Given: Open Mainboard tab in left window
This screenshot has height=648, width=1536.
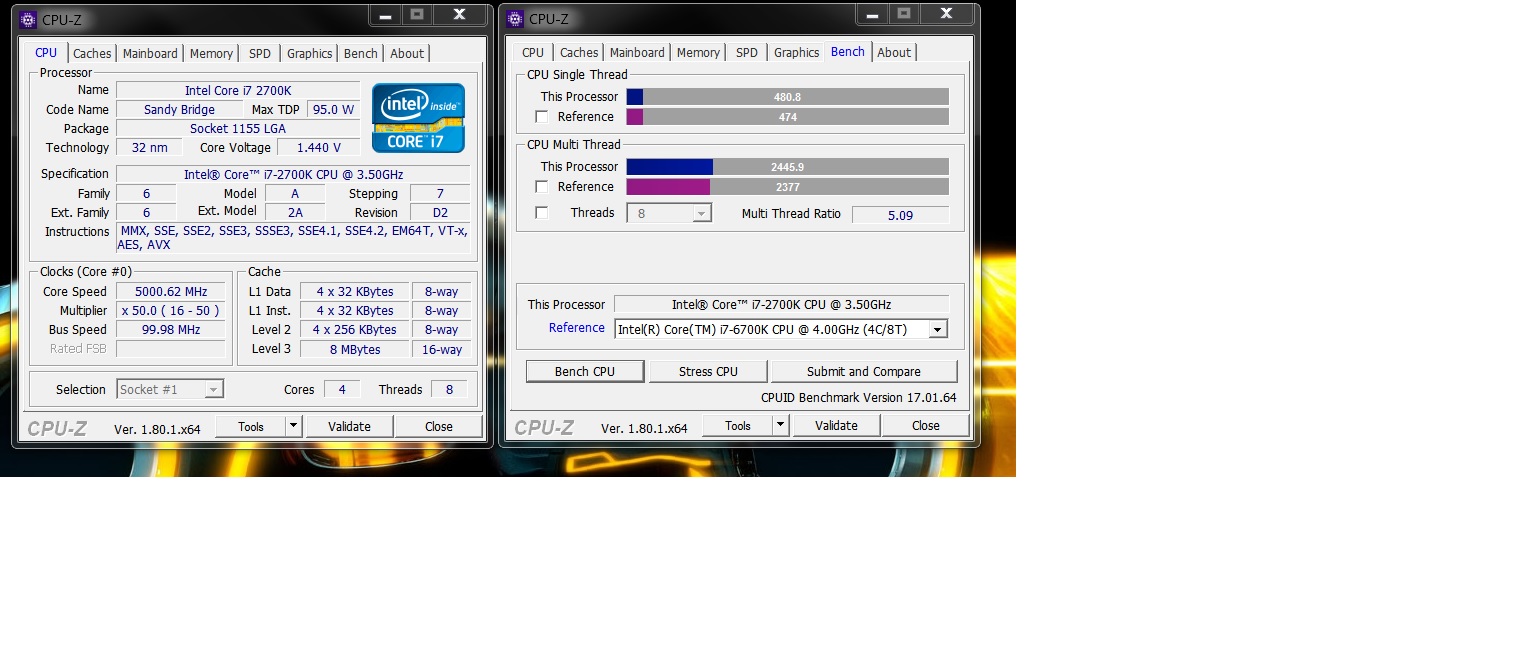Looking at the screenshot, I should pyautogui.click(x=150, y=54).
